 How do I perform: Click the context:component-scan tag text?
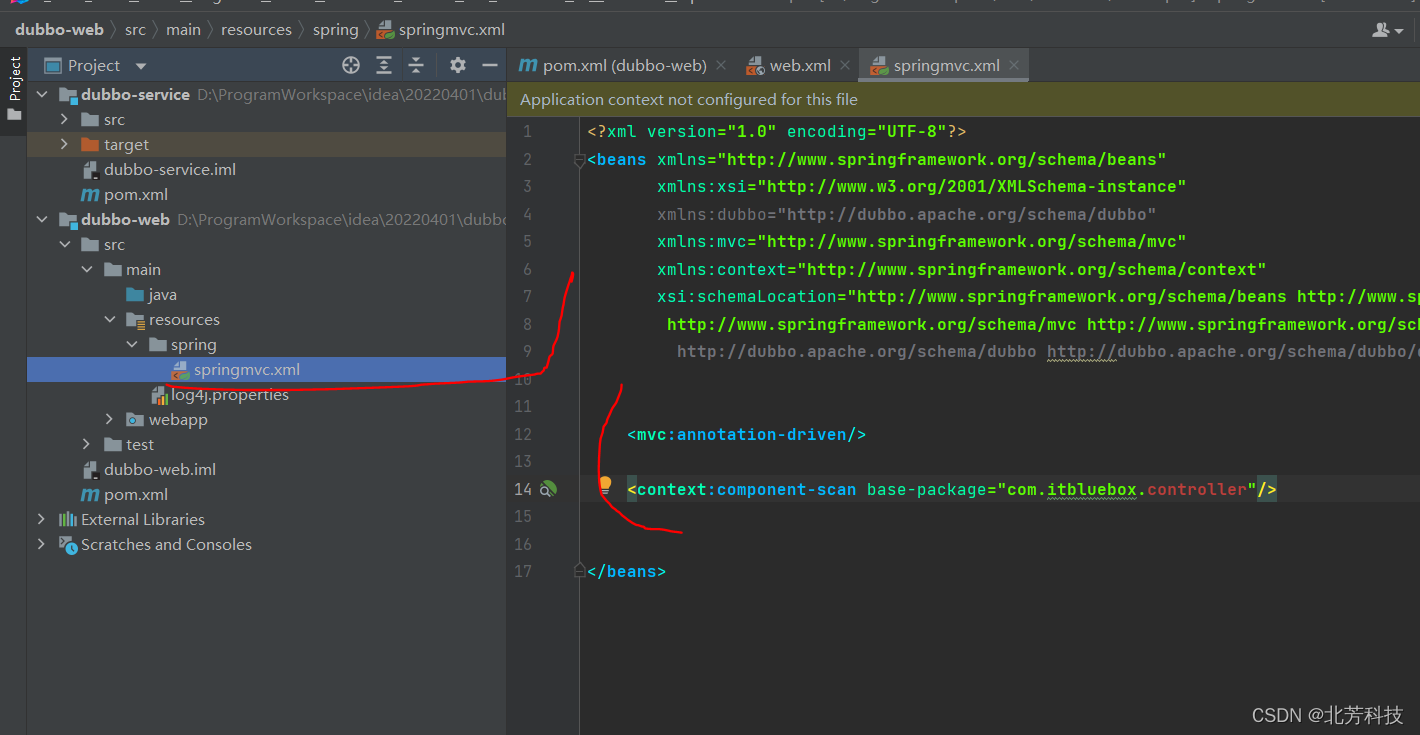click(741, 489)
